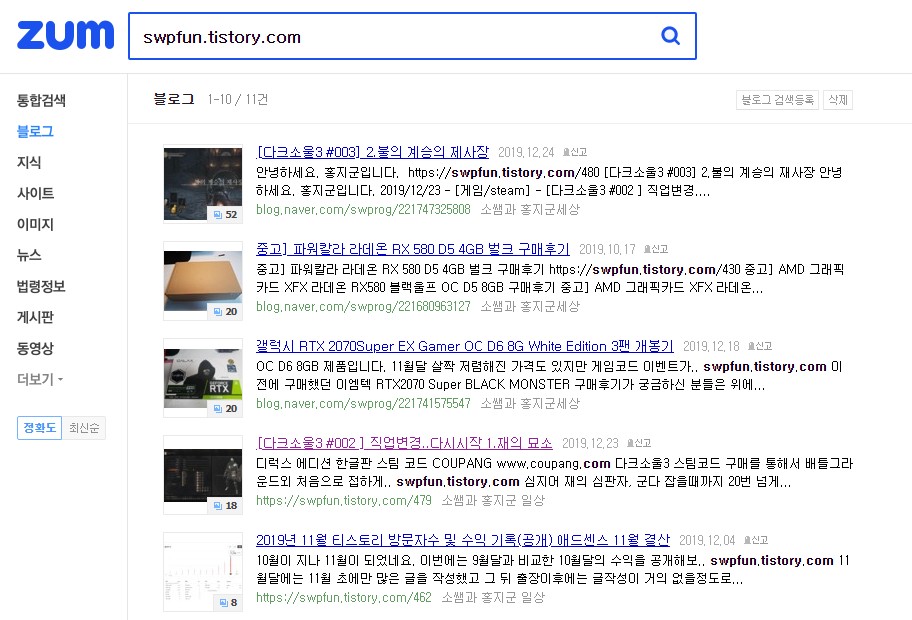This screenshot has width=912, height=620.
Task: Click the magnifier search icon
Action: click(x=671, y=36)
